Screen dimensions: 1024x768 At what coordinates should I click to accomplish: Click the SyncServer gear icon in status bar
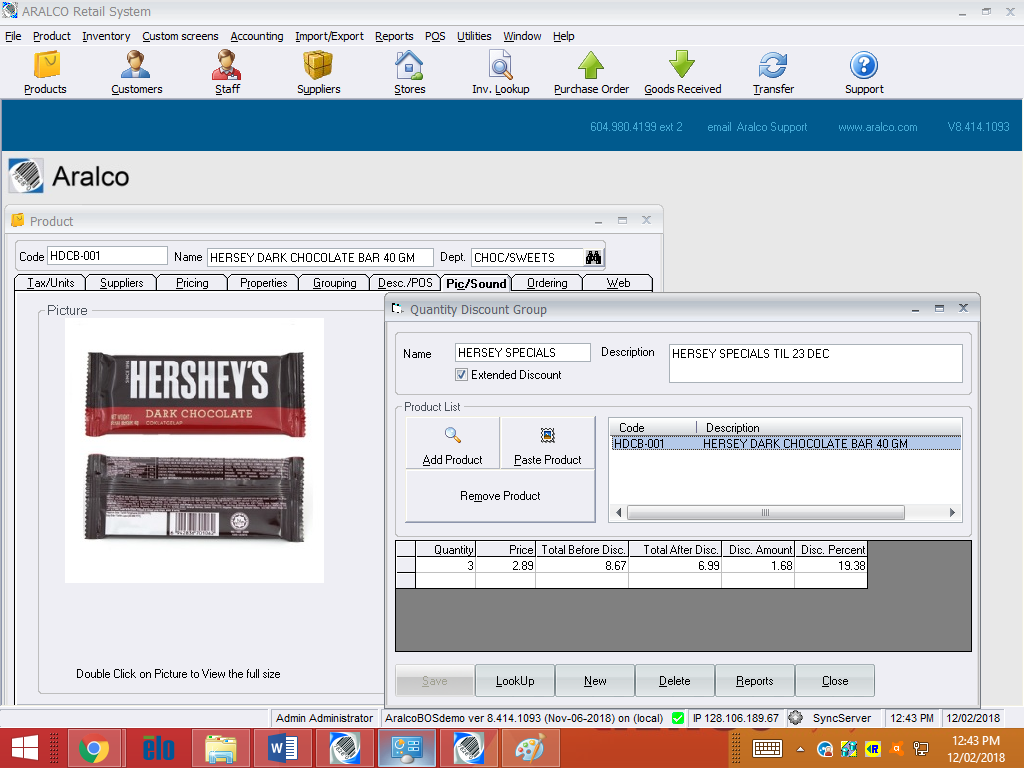pyautogui.click(x=795, y=718)
